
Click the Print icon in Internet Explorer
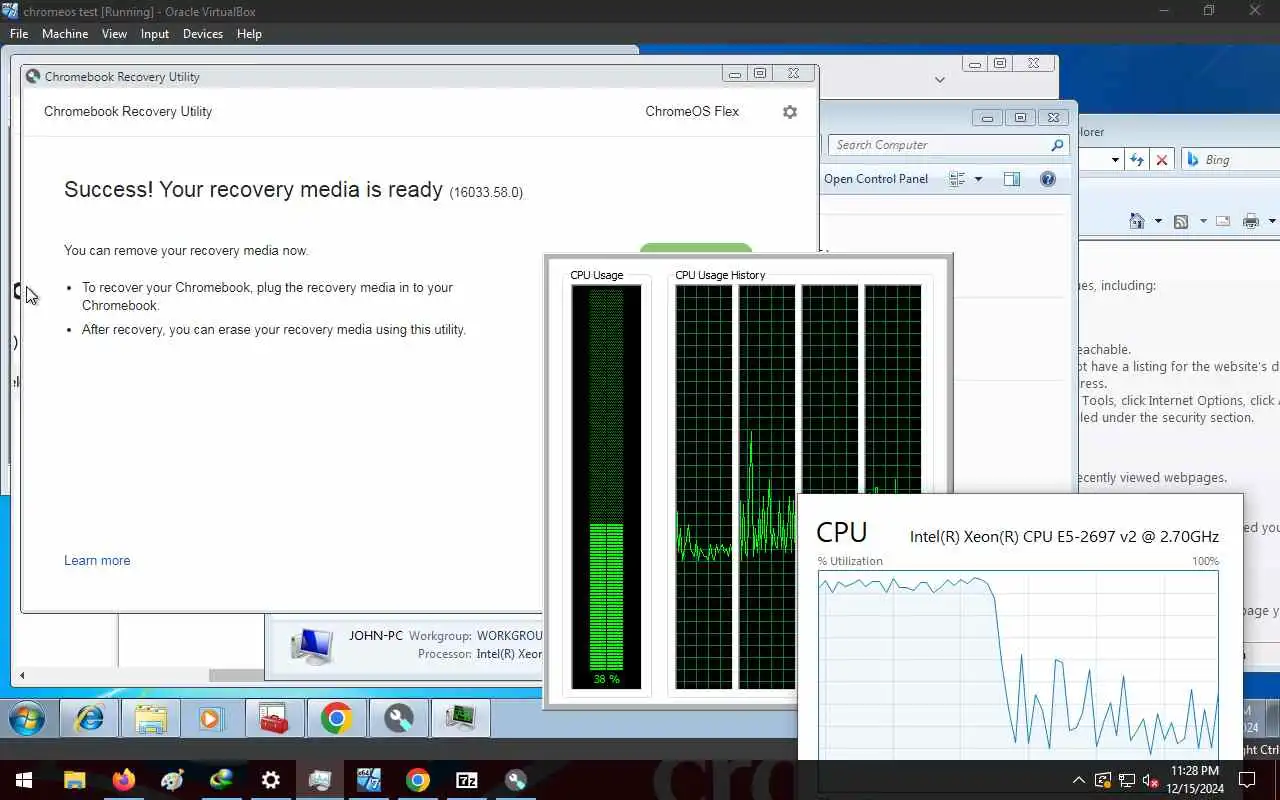[1251, 221]
